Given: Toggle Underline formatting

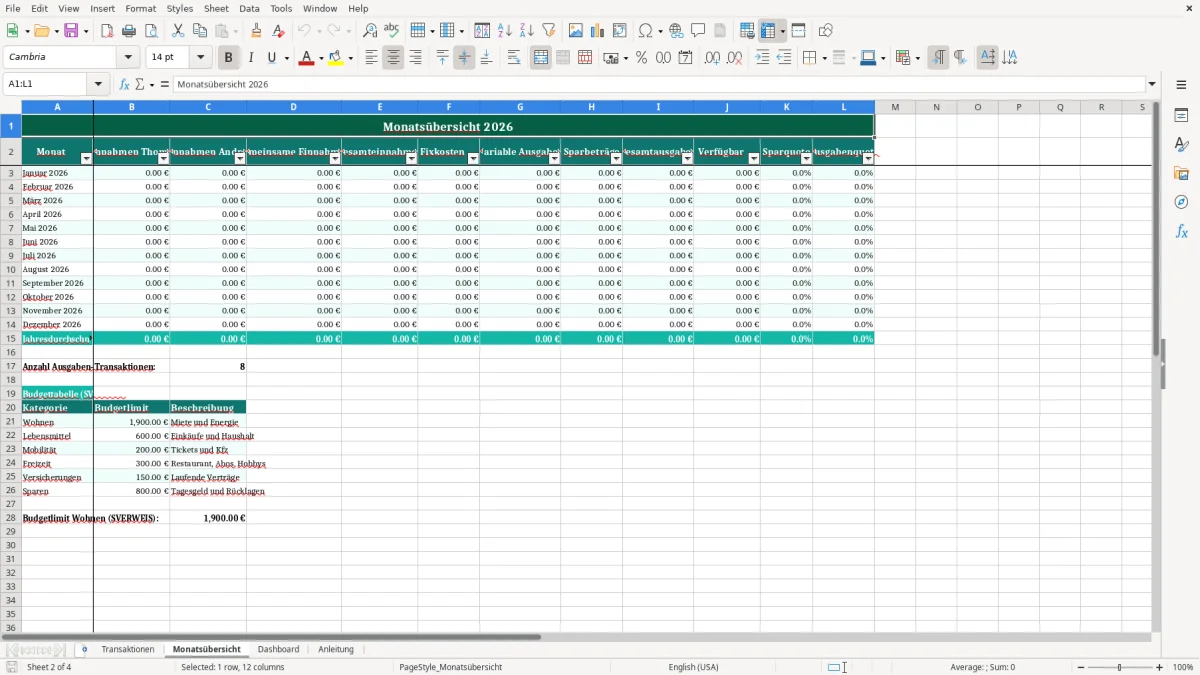Looking at the screenshot, I should pos(272,58).
